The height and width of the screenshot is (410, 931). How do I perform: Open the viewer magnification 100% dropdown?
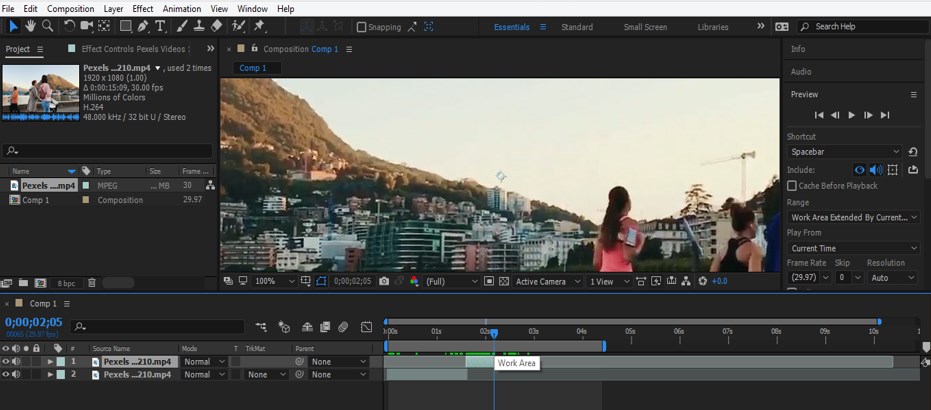[x=270, y=282]
